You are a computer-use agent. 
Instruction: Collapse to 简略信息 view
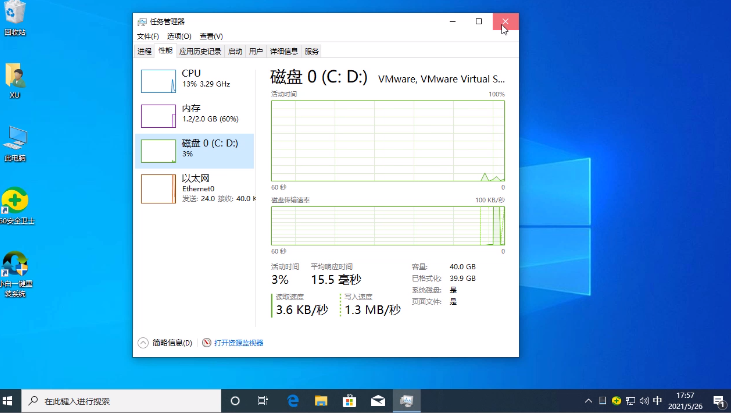click(167, 343)
